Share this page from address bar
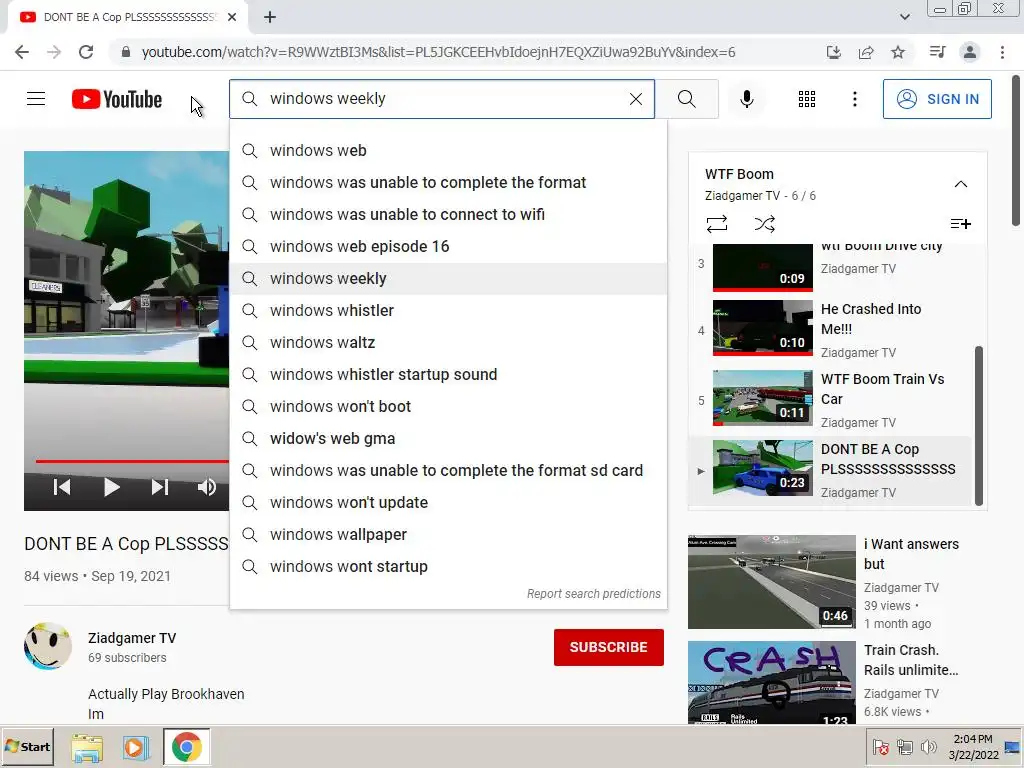1024x768 pixels. pyautogui.click(x=866, y=52)
